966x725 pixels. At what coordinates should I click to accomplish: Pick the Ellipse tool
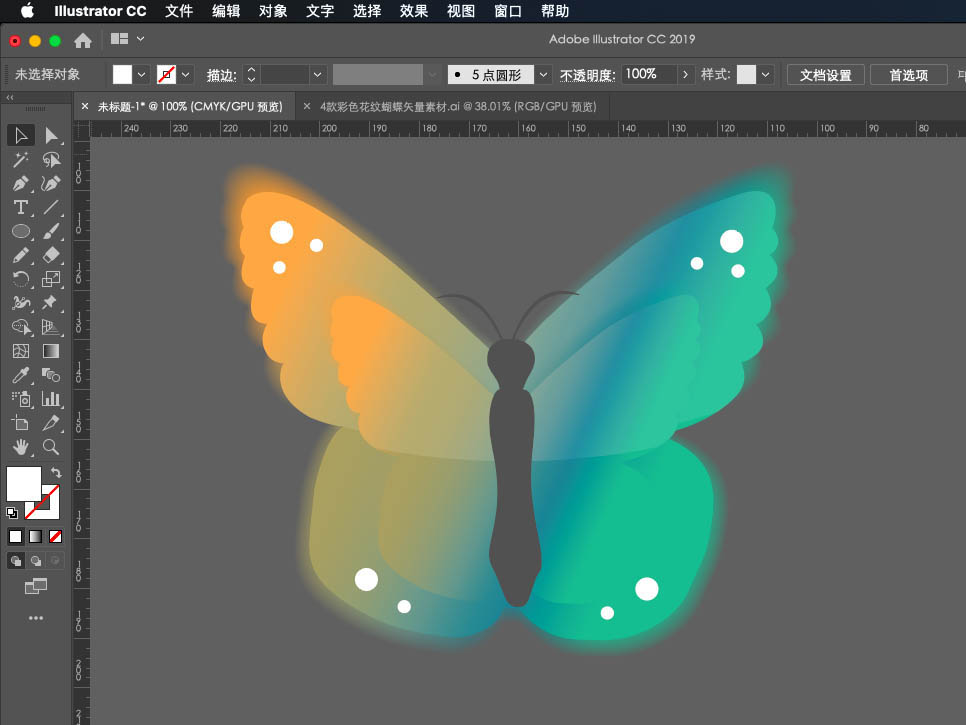[21, 232]
